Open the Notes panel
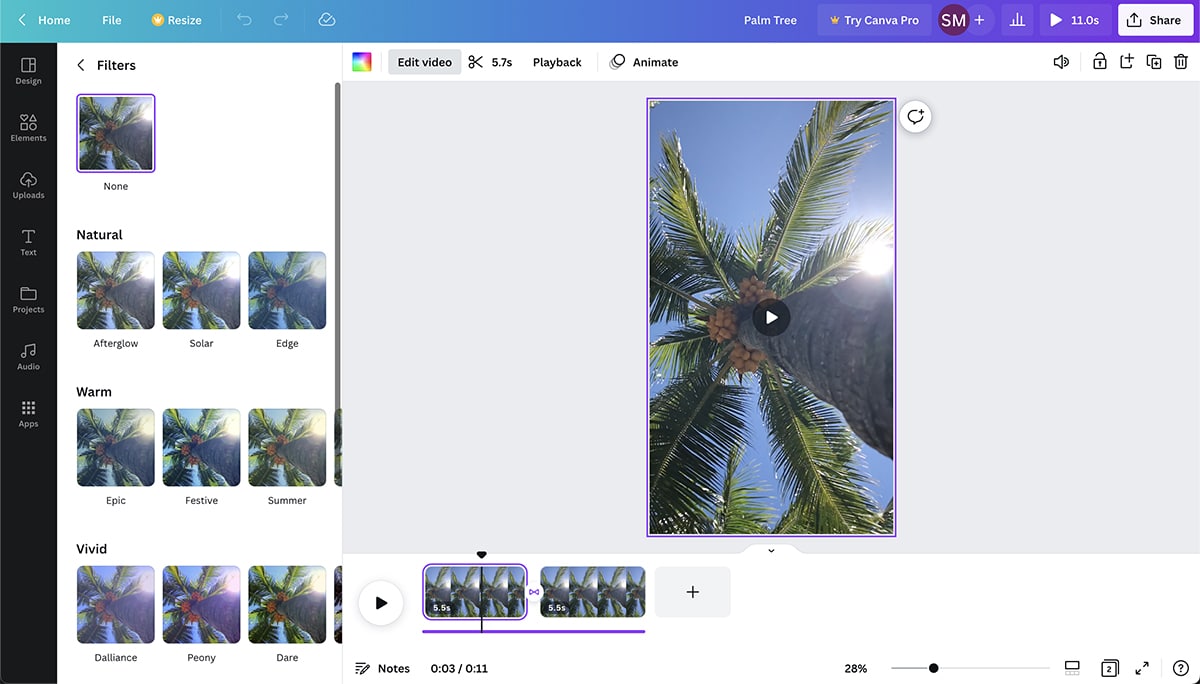This screenshot has height=684, width=1200. (x=383, y=668)
